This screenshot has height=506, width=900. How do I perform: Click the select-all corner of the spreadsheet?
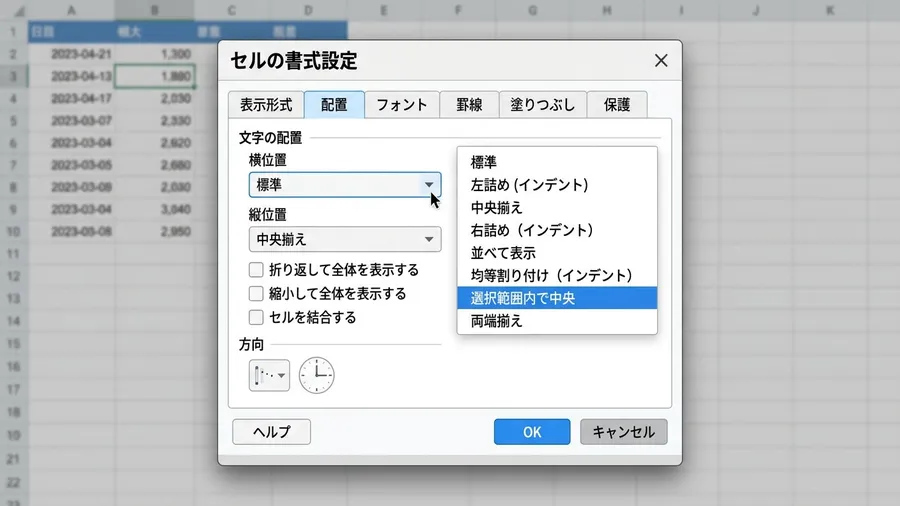[x=14, y=10]
